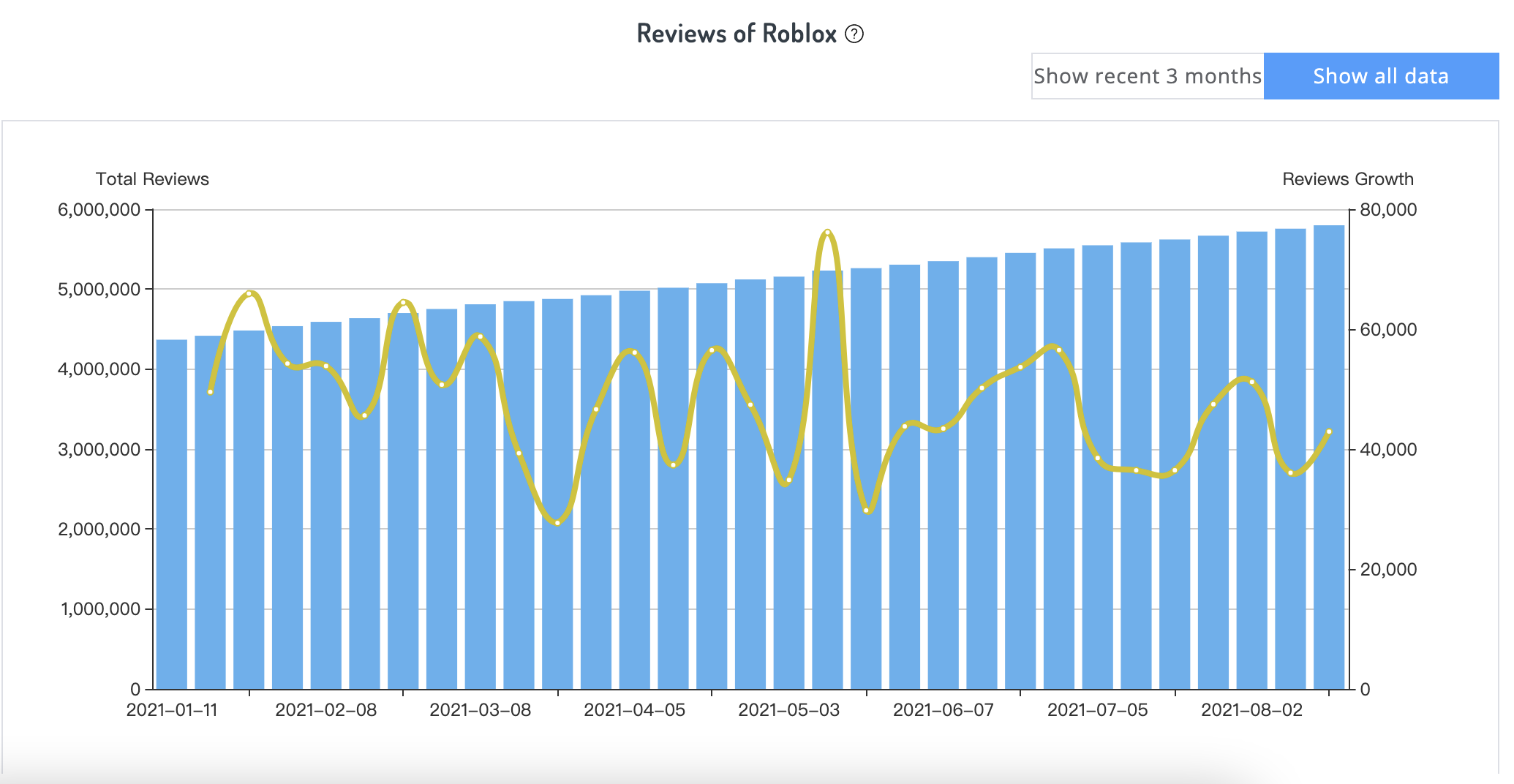Click the blue bar for 2021-03-08
Screen dimensions: 1514x784
[x=481, y=512]
